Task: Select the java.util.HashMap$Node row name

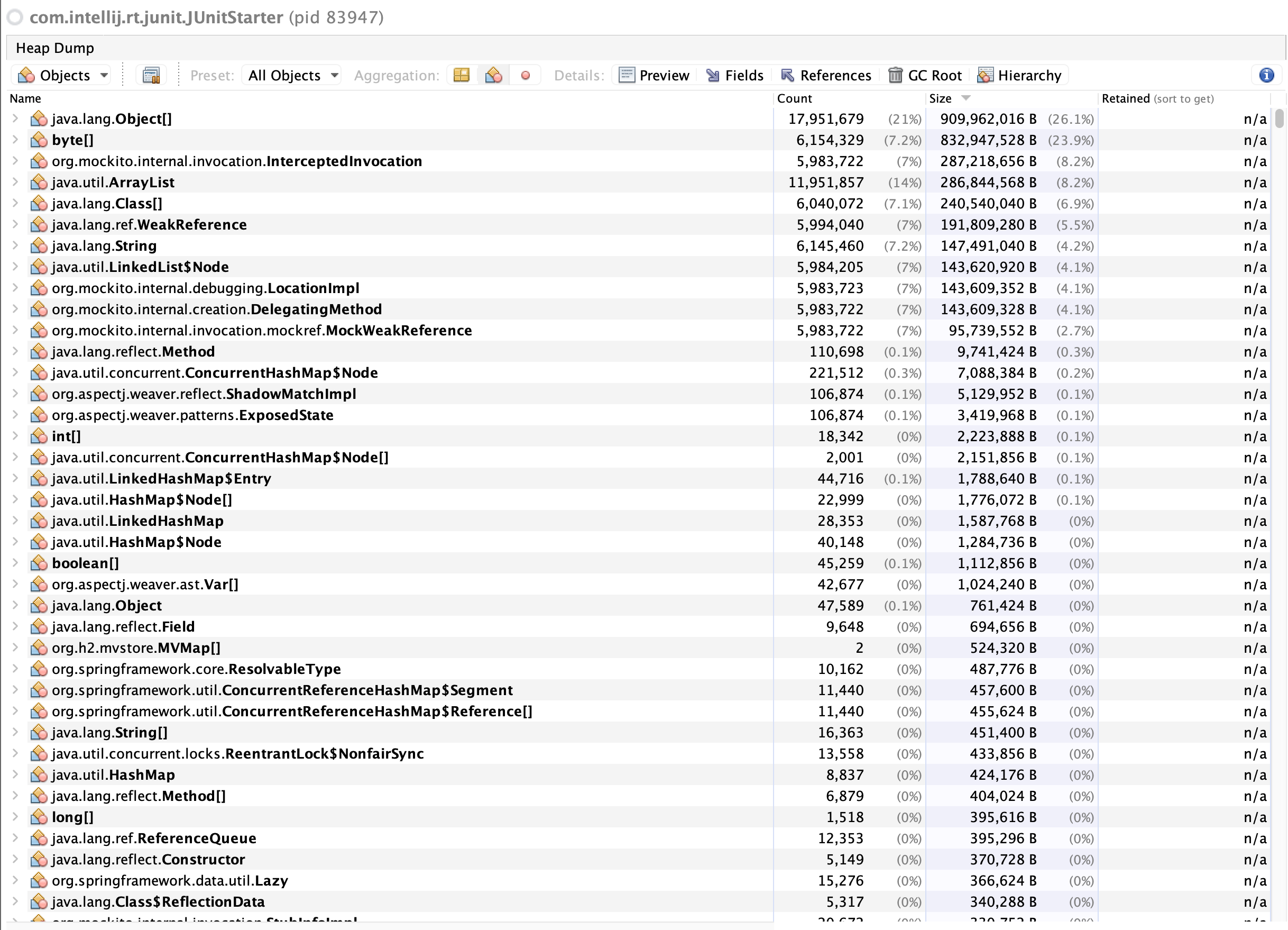Action: coord(136,542)
